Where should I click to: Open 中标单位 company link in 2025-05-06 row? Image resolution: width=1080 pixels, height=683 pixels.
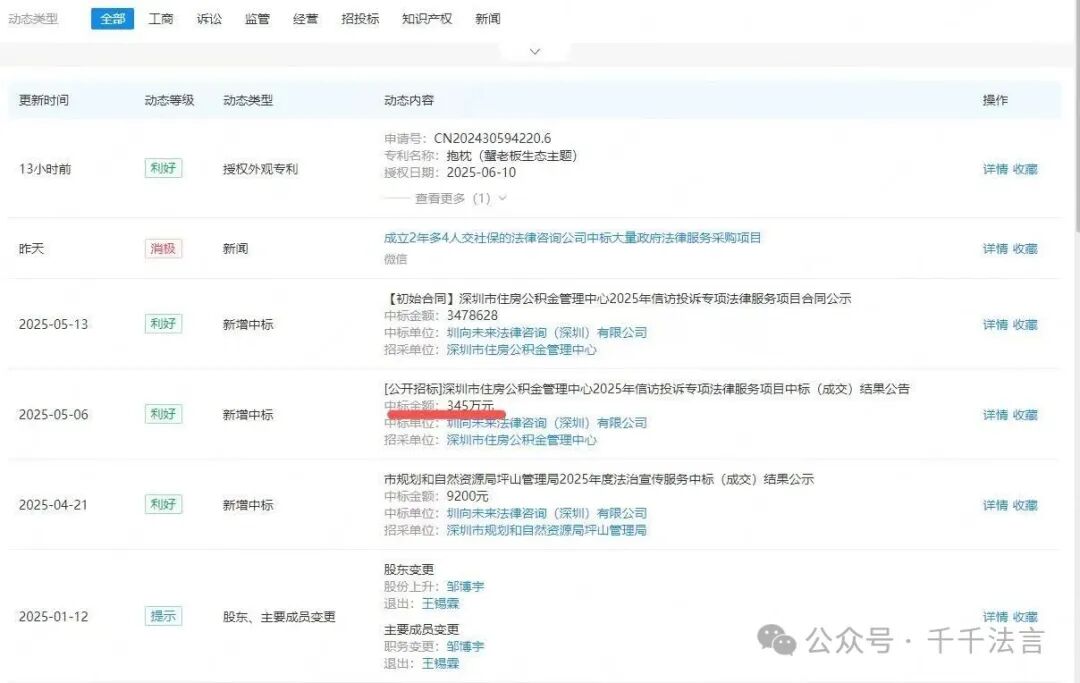tap(547, 423)
